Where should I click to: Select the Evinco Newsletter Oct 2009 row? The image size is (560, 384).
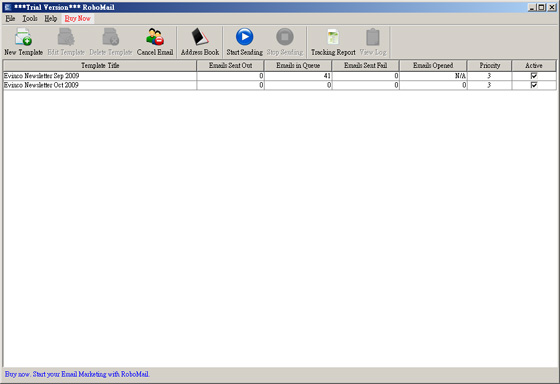pos(280,85)
